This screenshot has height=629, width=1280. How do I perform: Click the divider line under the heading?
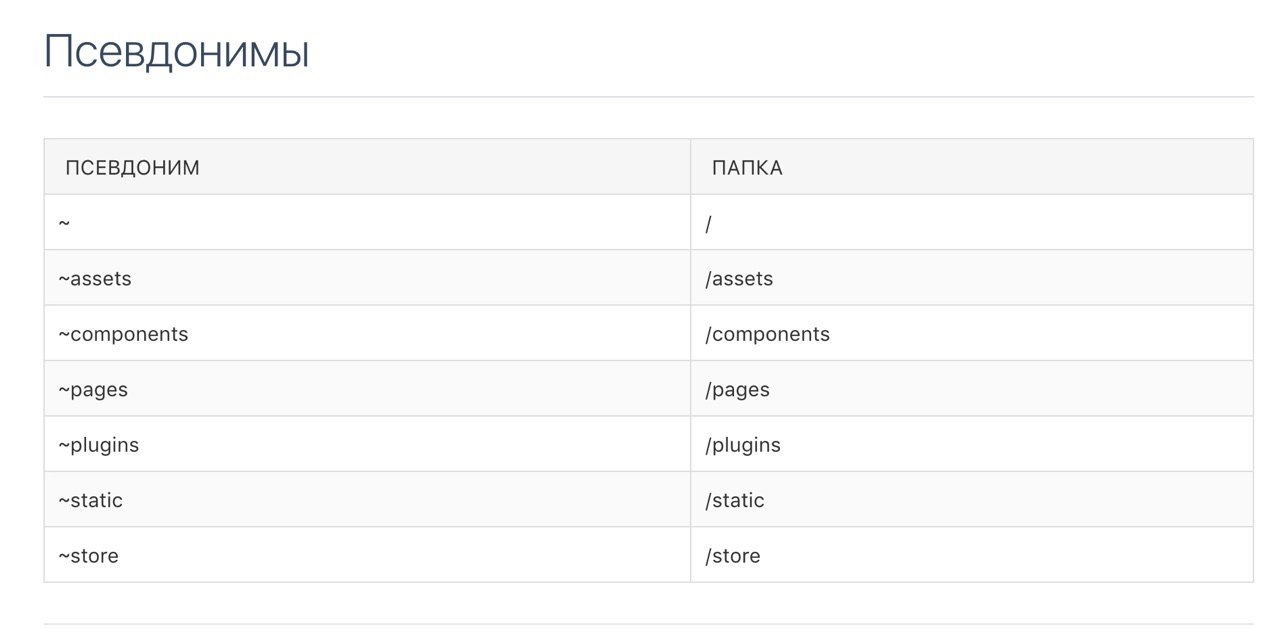(x=648, y=97)
